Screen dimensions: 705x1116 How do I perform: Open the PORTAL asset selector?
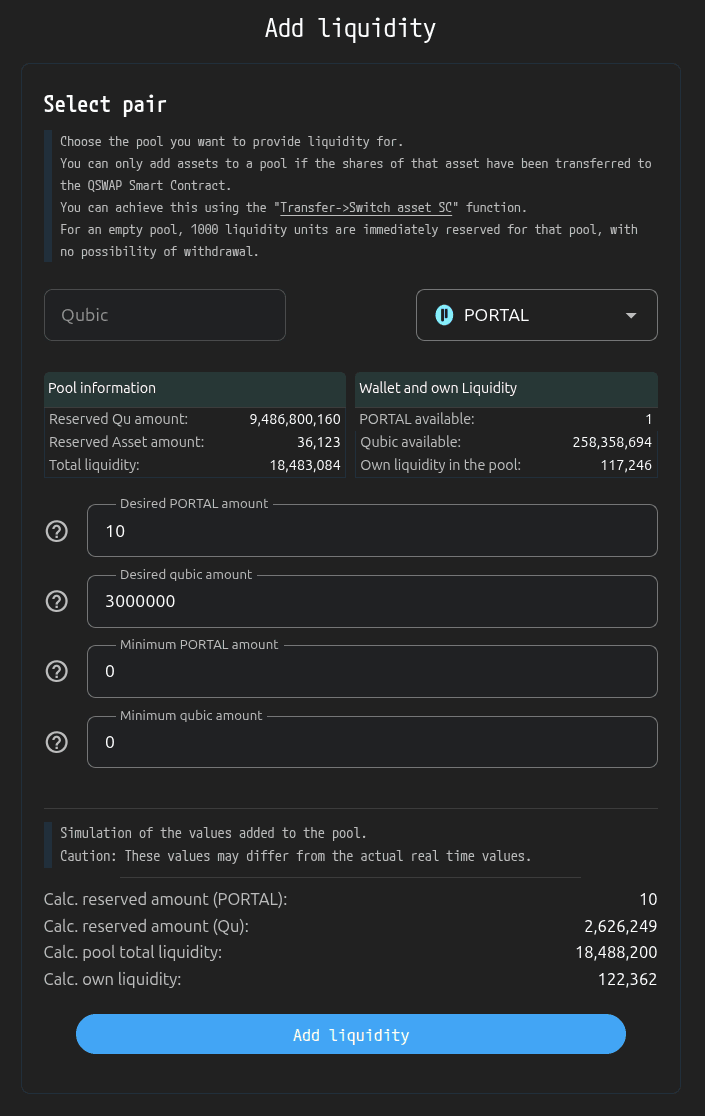click(x=536, y=315)
